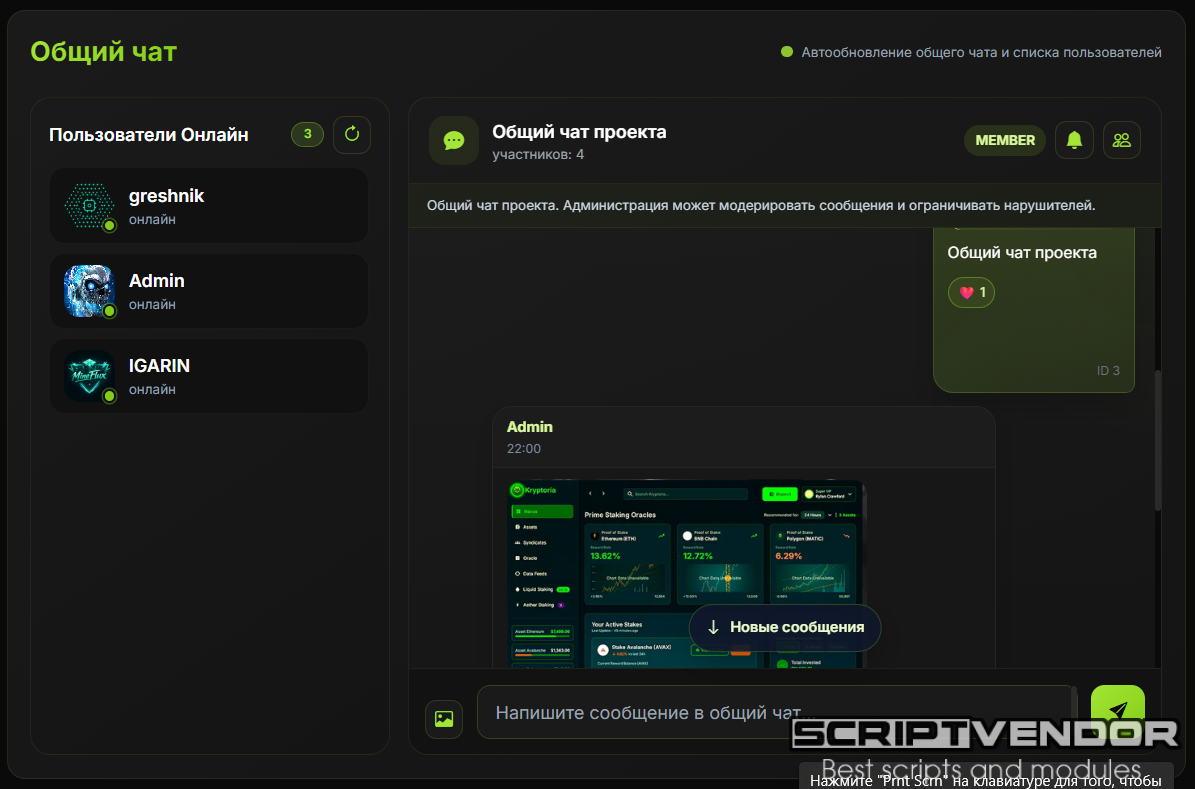Click the Admin sender name in message

coord(530,427)
